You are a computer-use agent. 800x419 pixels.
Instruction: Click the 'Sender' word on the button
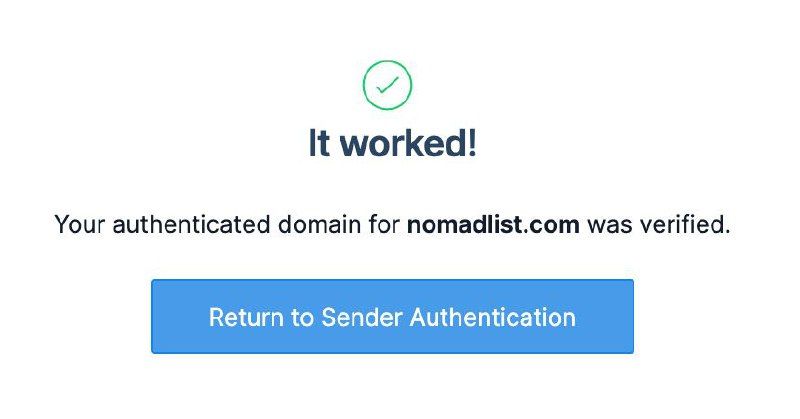(355, 318)
